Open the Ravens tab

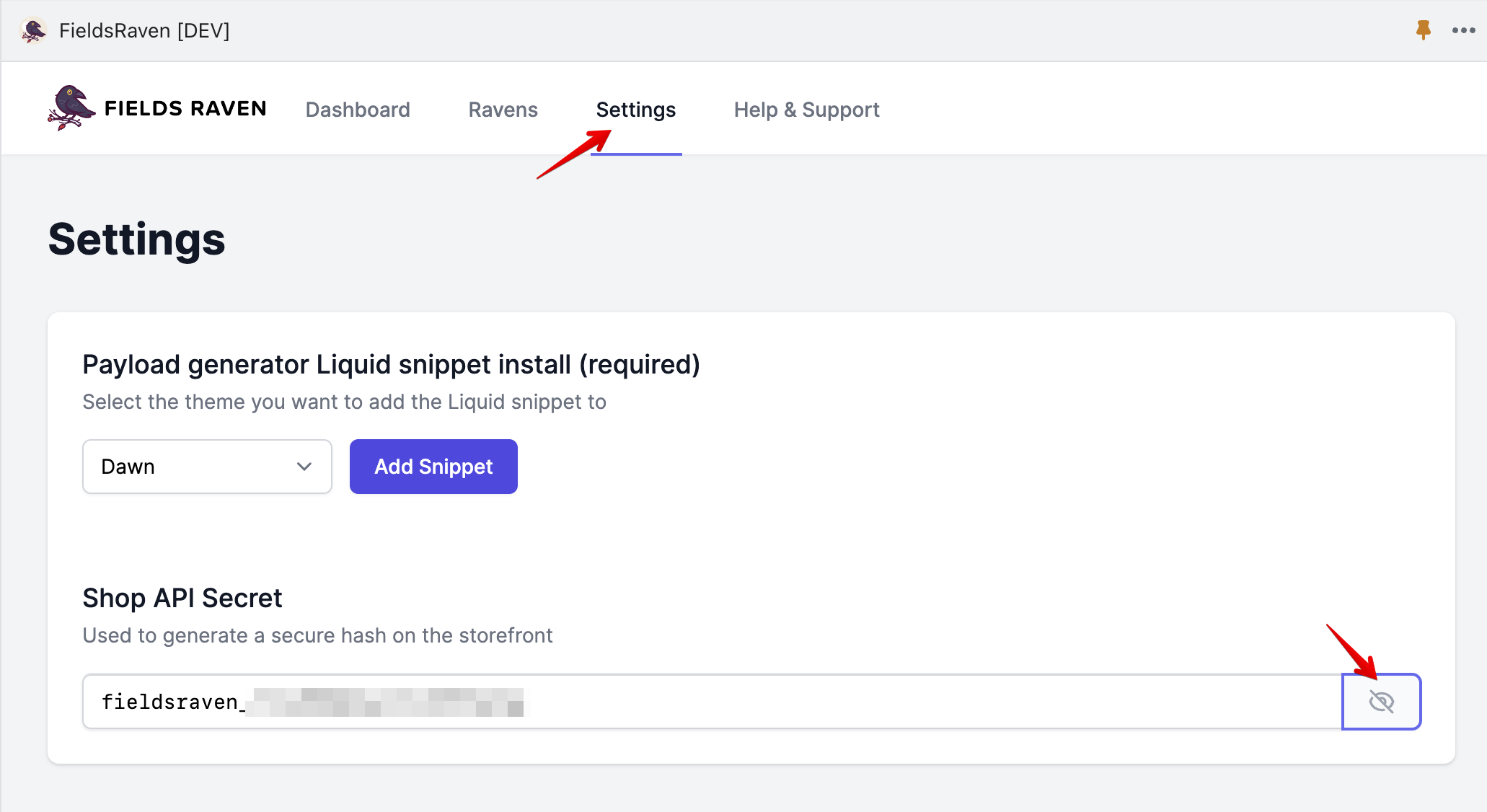coord(503,110)
